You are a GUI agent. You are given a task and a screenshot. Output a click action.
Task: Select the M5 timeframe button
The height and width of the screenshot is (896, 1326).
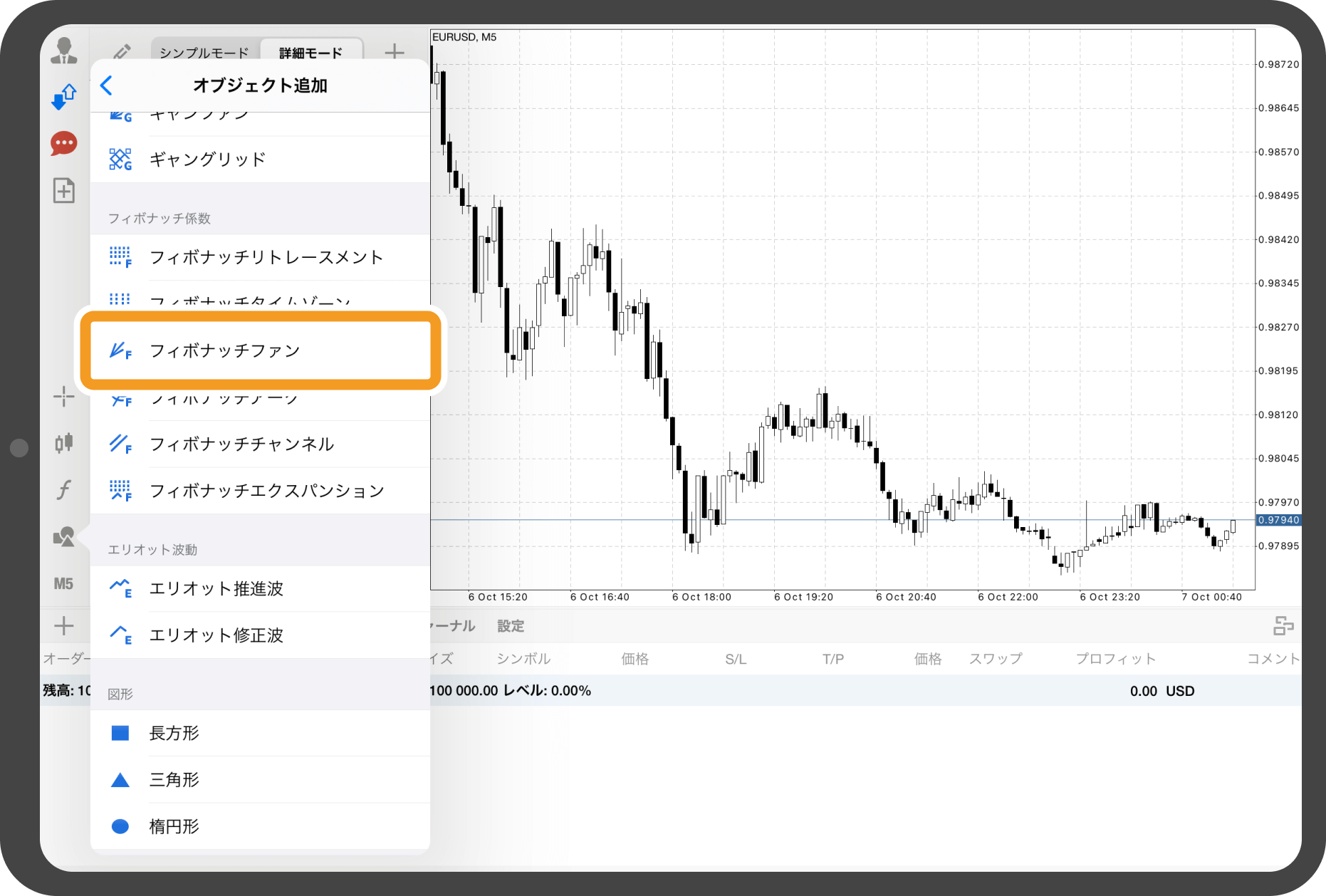click(x=64, y=584)
